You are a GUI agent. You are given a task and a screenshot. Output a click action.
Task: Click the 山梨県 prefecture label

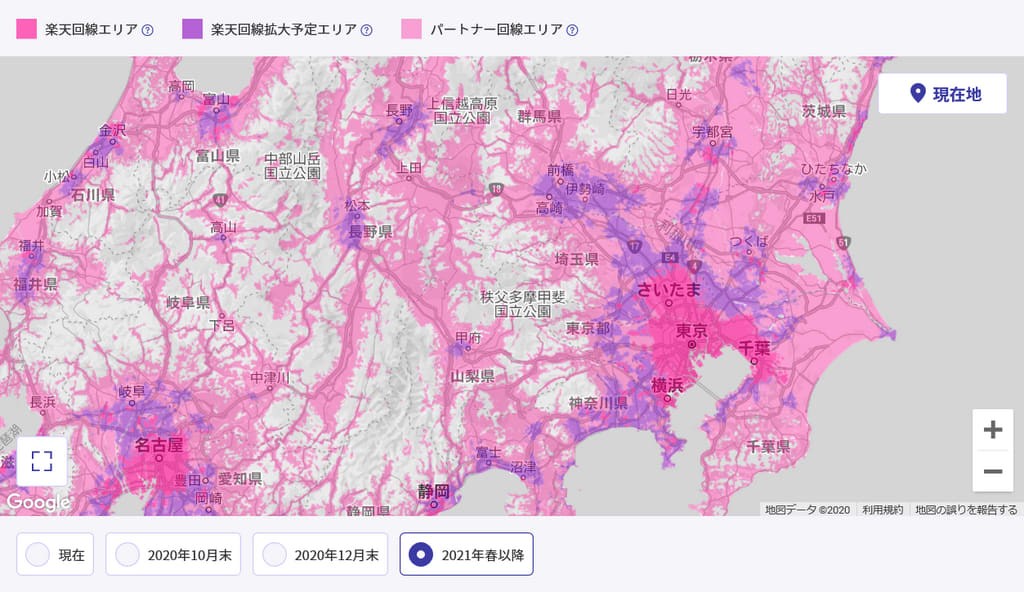[x=473, y=376]
